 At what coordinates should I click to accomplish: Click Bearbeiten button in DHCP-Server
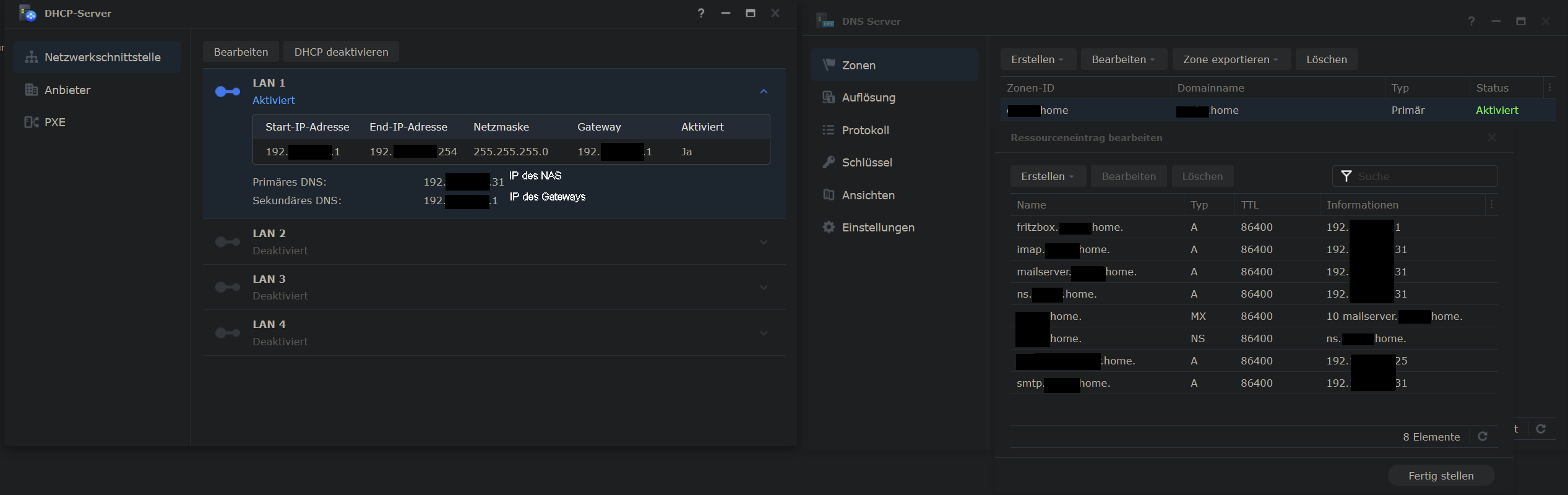(x=241, y=52)
